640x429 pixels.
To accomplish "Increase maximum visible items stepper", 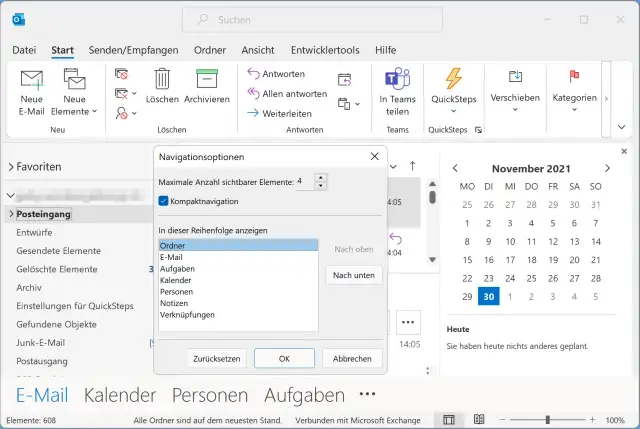I will click(321, 178).
